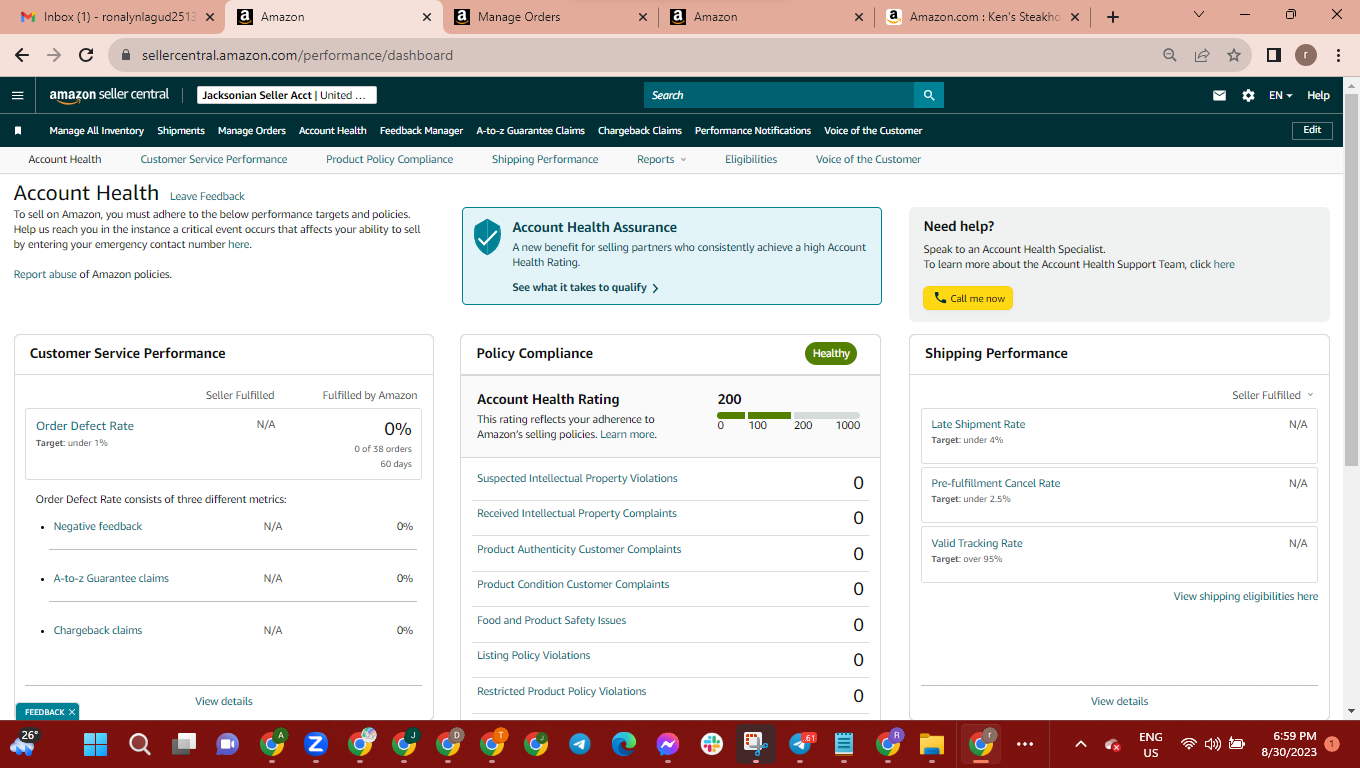Open the Jacksonian Seller Acct account switcher

(x=287, y=95)
